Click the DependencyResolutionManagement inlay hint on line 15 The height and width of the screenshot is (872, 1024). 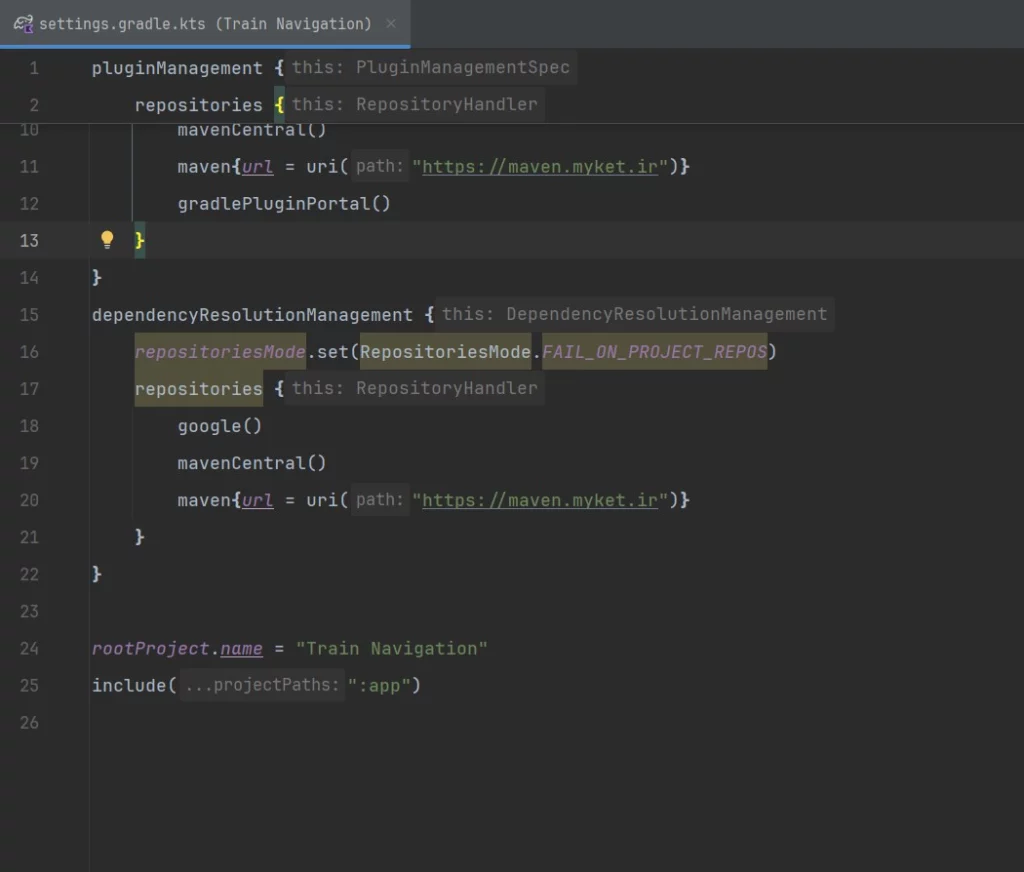(635, 314)
